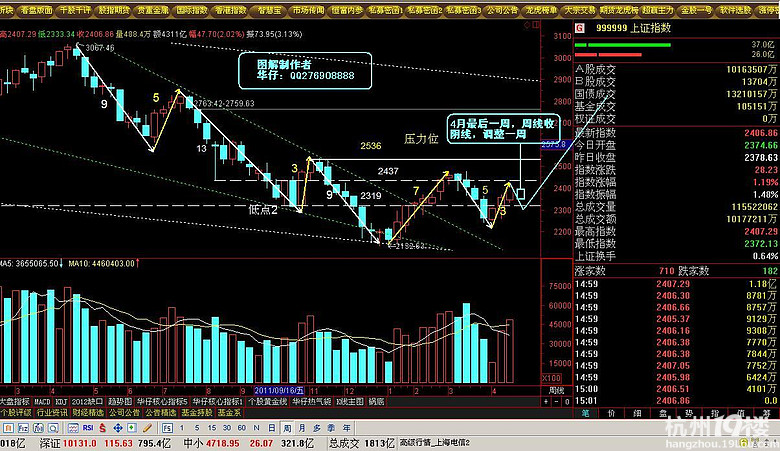The image size is (780, 451).
Task: Click the red G icon beside 999999
Action: 579,28
